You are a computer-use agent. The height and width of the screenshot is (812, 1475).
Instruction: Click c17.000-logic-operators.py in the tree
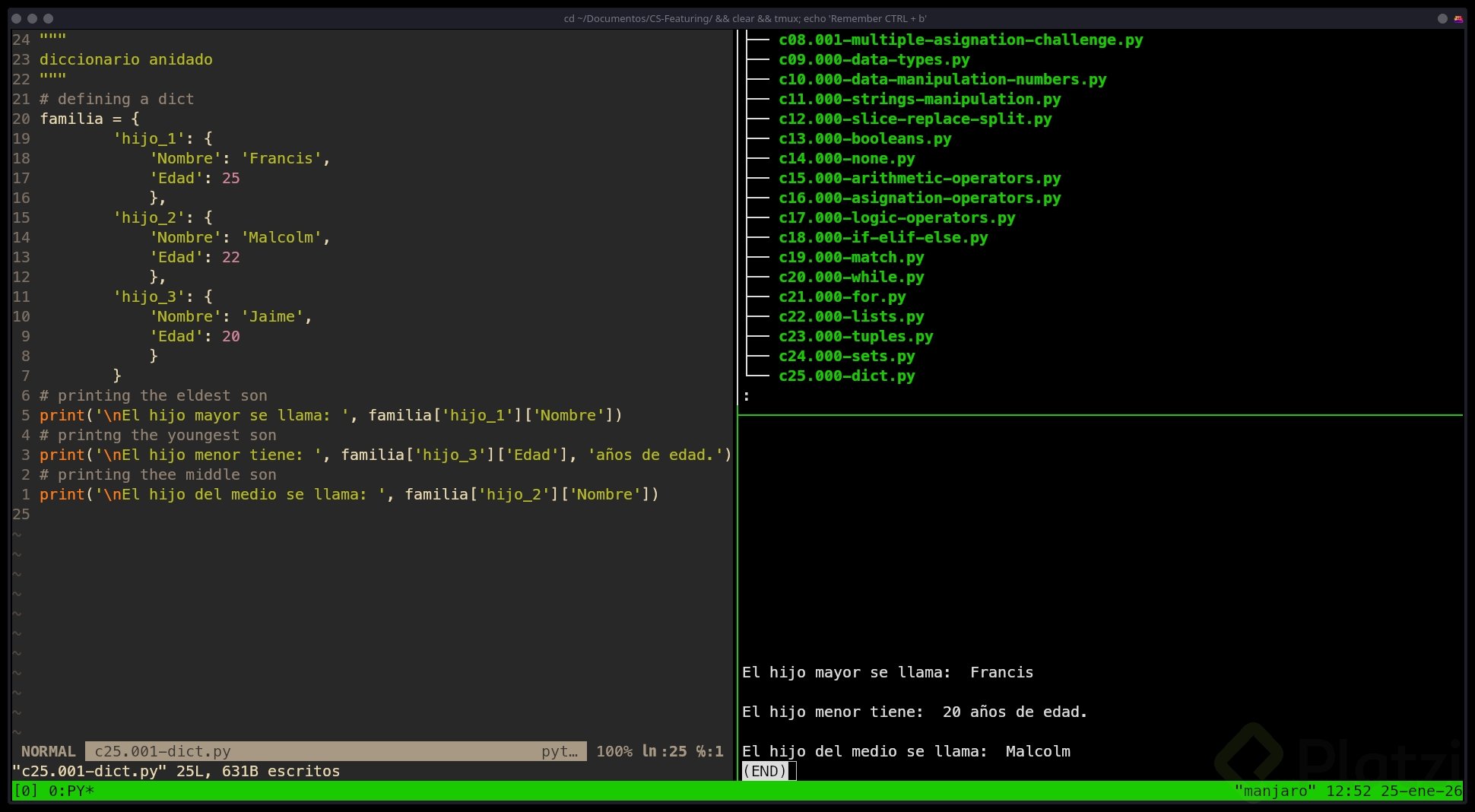pos(897,217)
